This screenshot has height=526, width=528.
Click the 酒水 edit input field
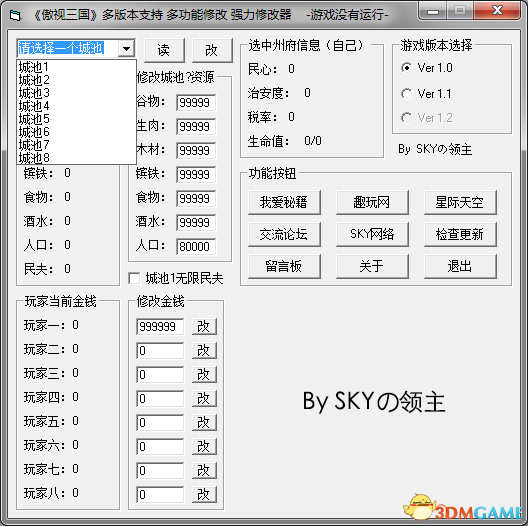[x=196, y=223]
